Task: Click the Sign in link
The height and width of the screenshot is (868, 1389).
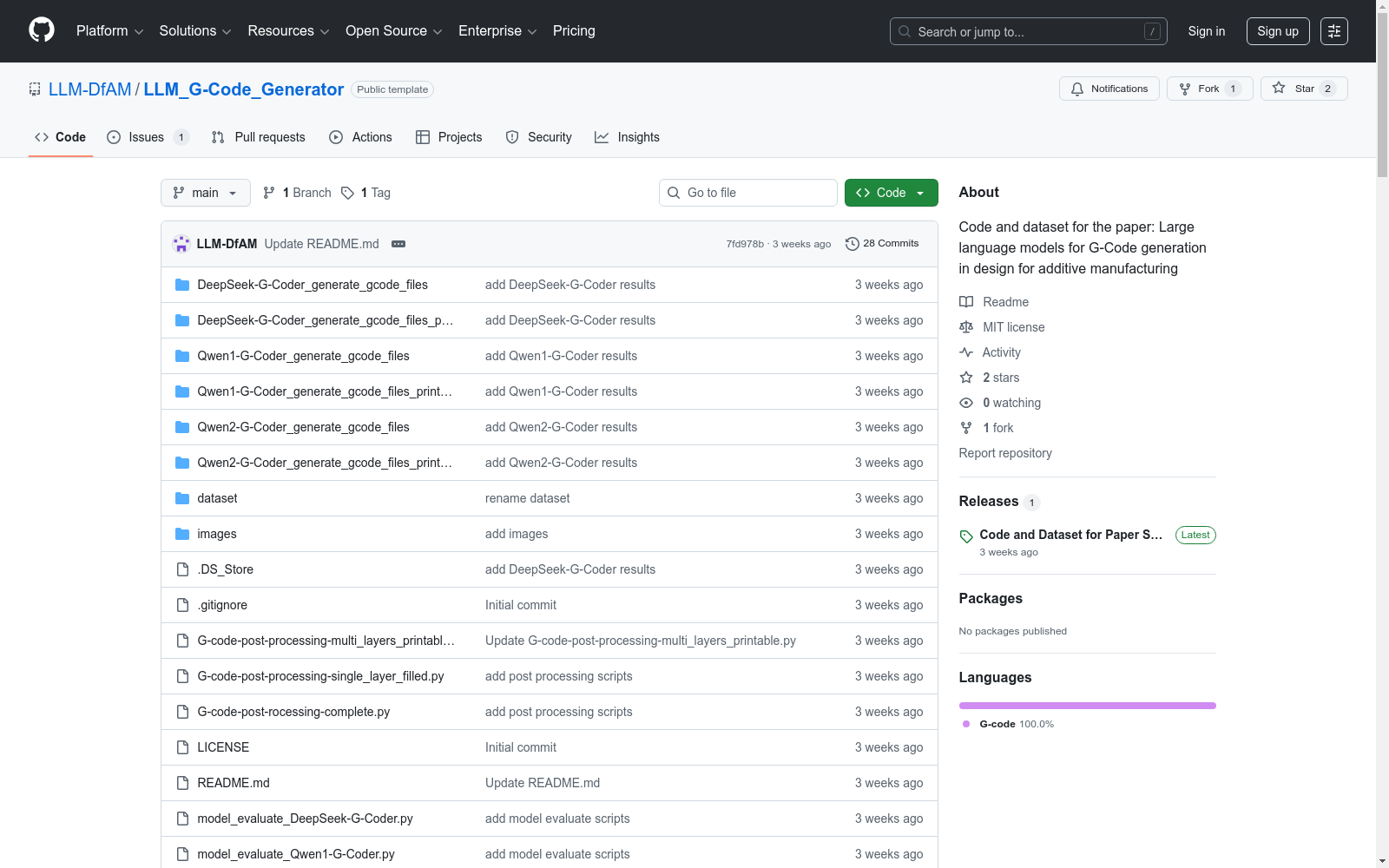Action: (x=1207, y=31)
